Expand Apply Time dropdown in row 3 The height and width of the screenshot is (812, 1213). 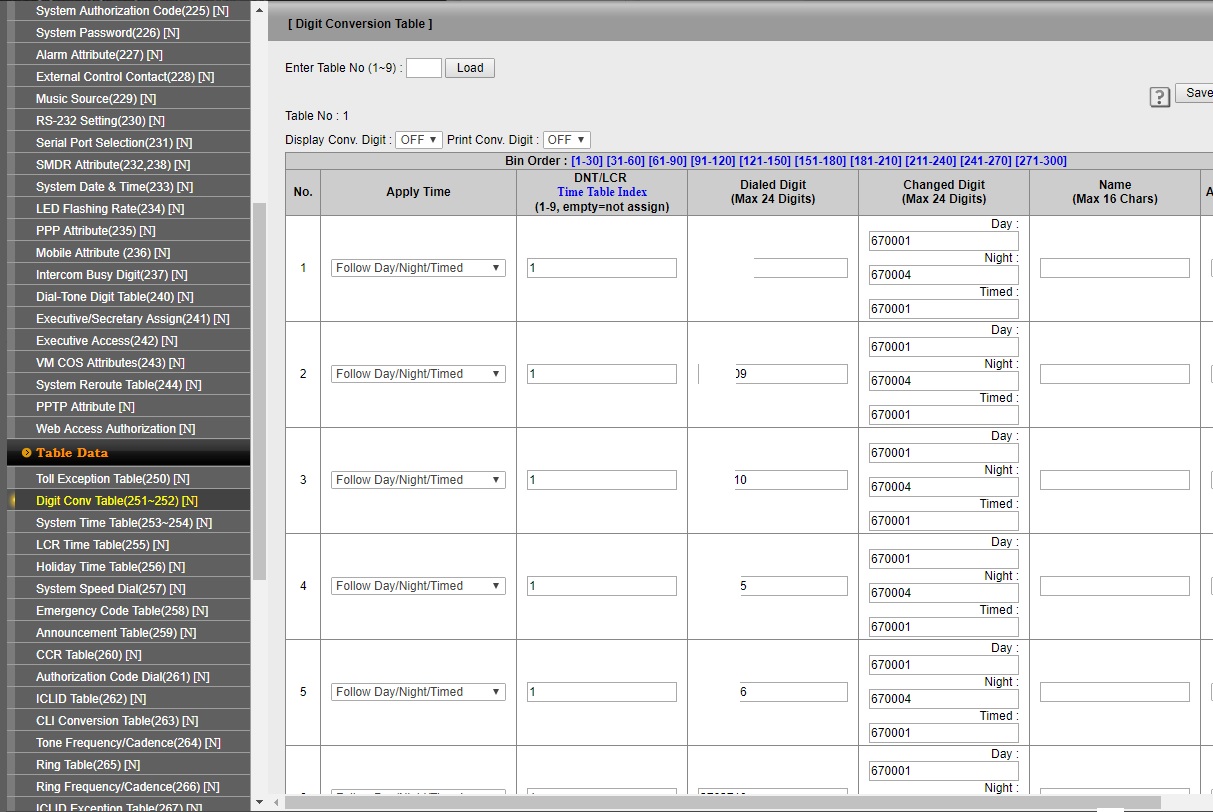[418, 480]
